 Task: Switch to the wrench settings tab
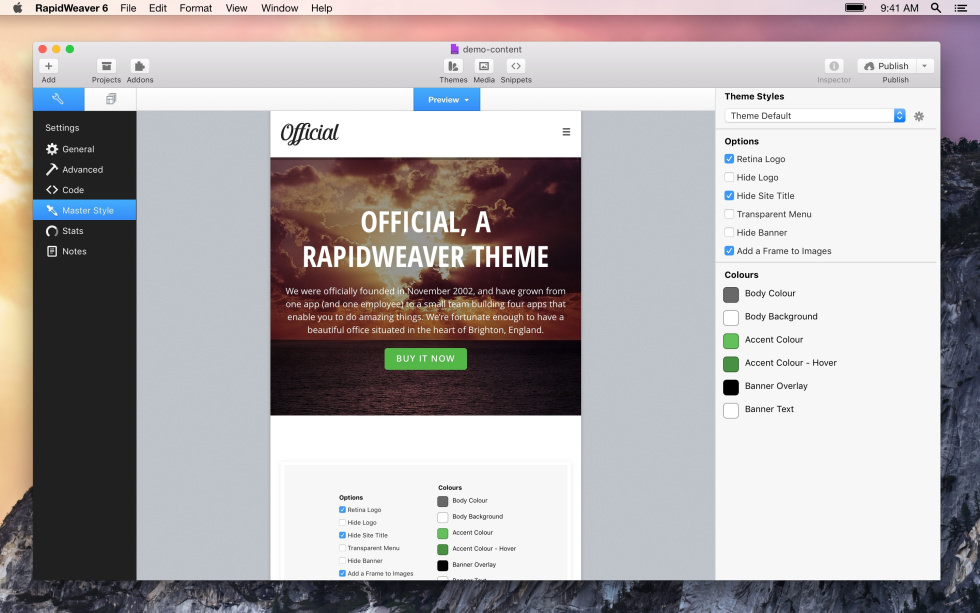[x=58, y=99]
